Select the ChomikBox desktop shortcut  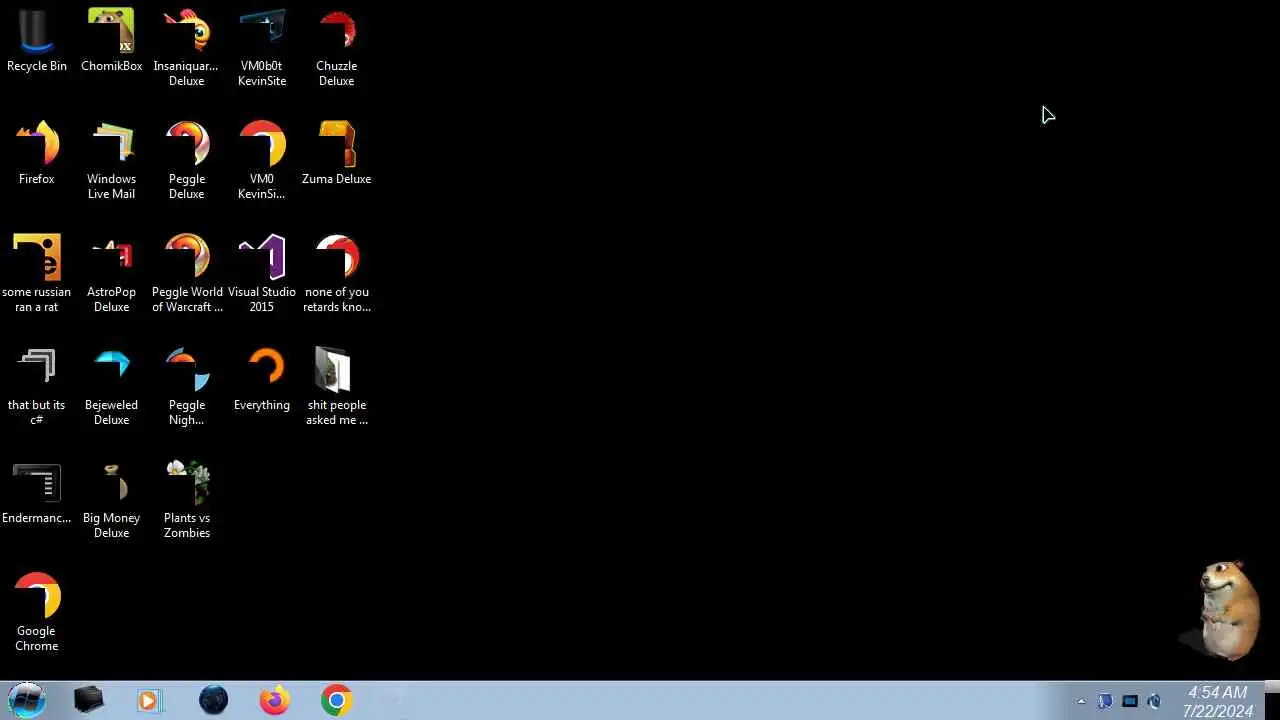(111, 42)
